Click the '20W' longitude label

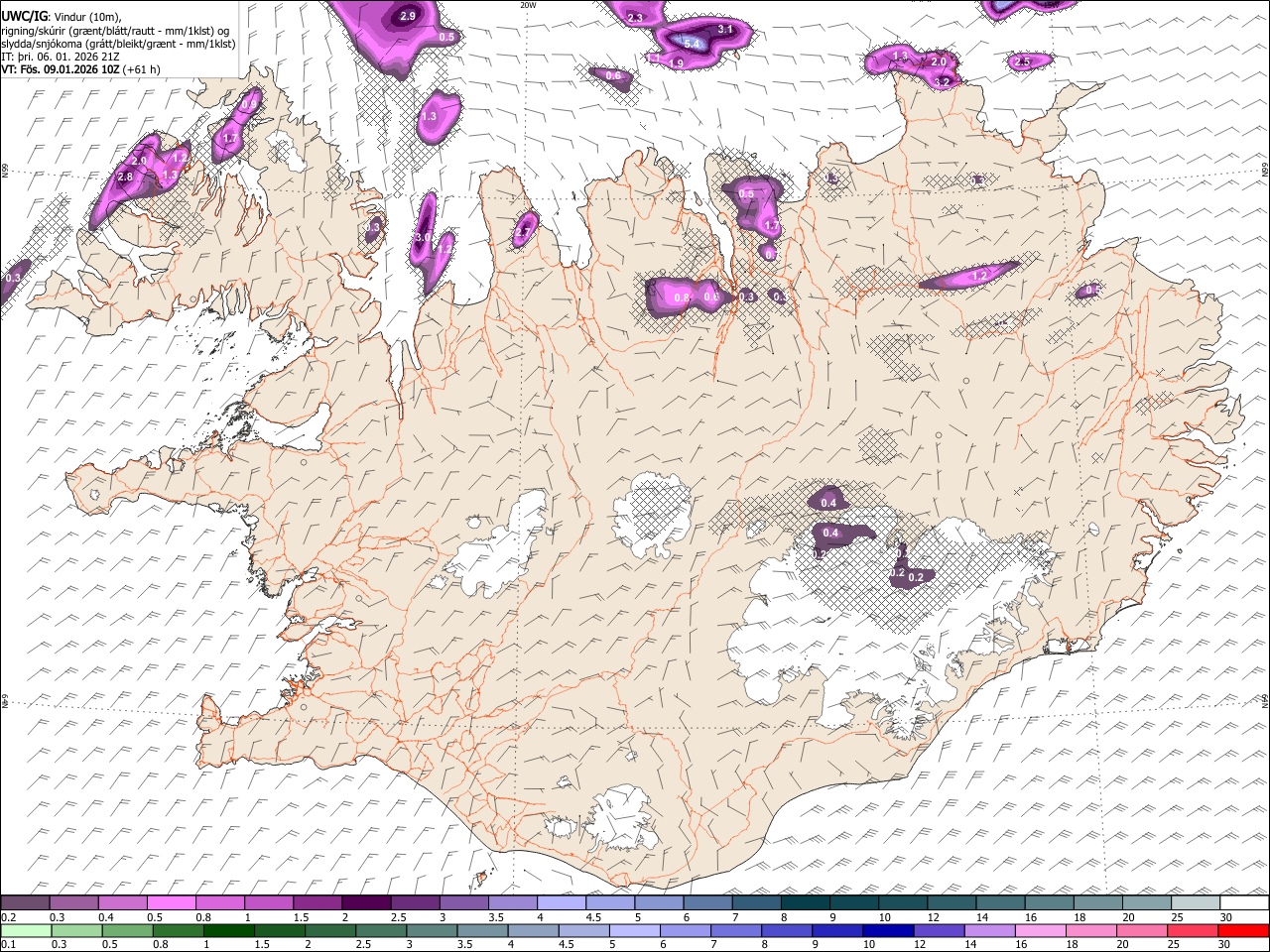[x=528, y=5]
